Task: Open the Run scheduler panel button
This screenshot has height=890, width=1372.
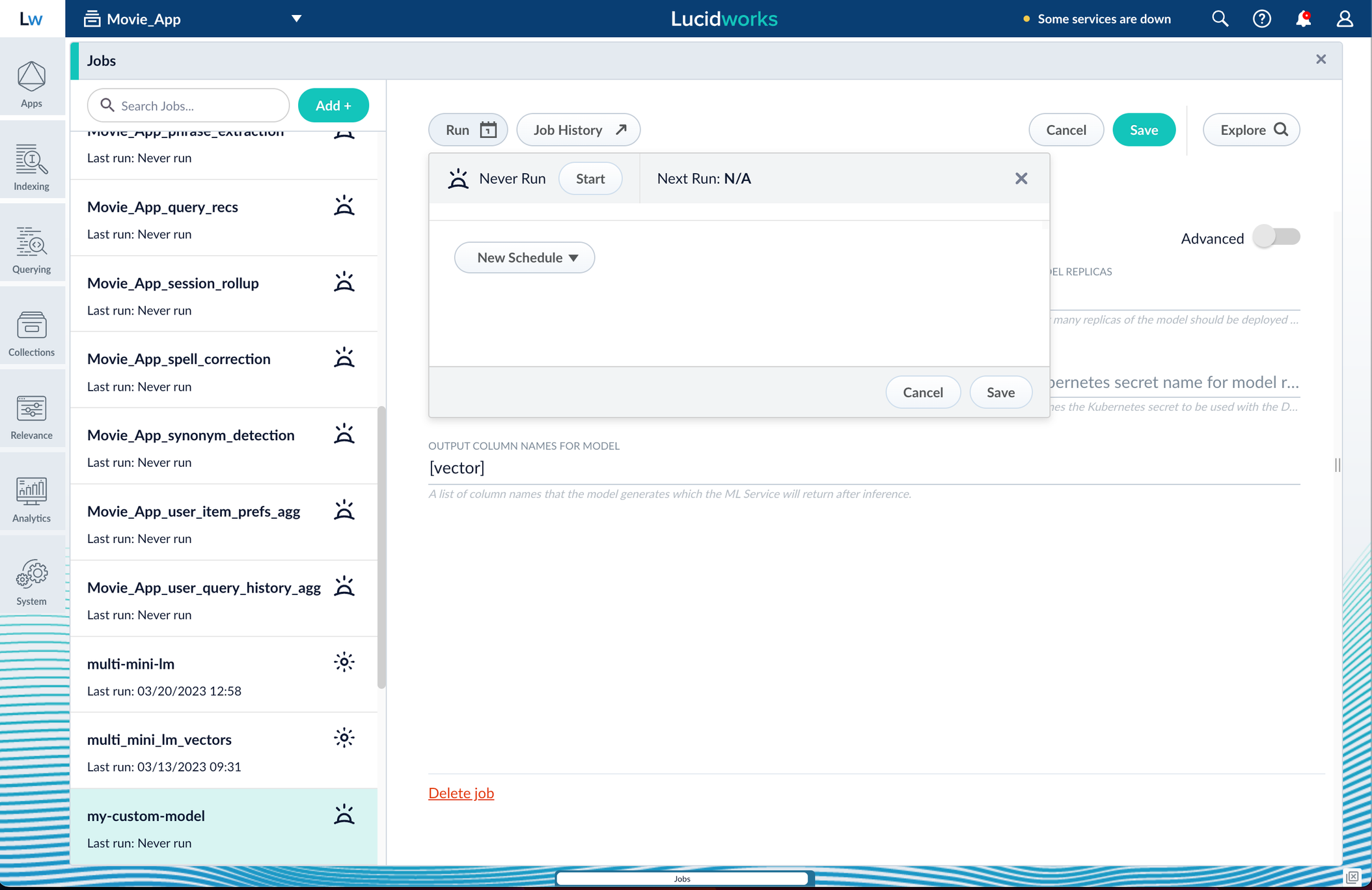Action: 468,130
